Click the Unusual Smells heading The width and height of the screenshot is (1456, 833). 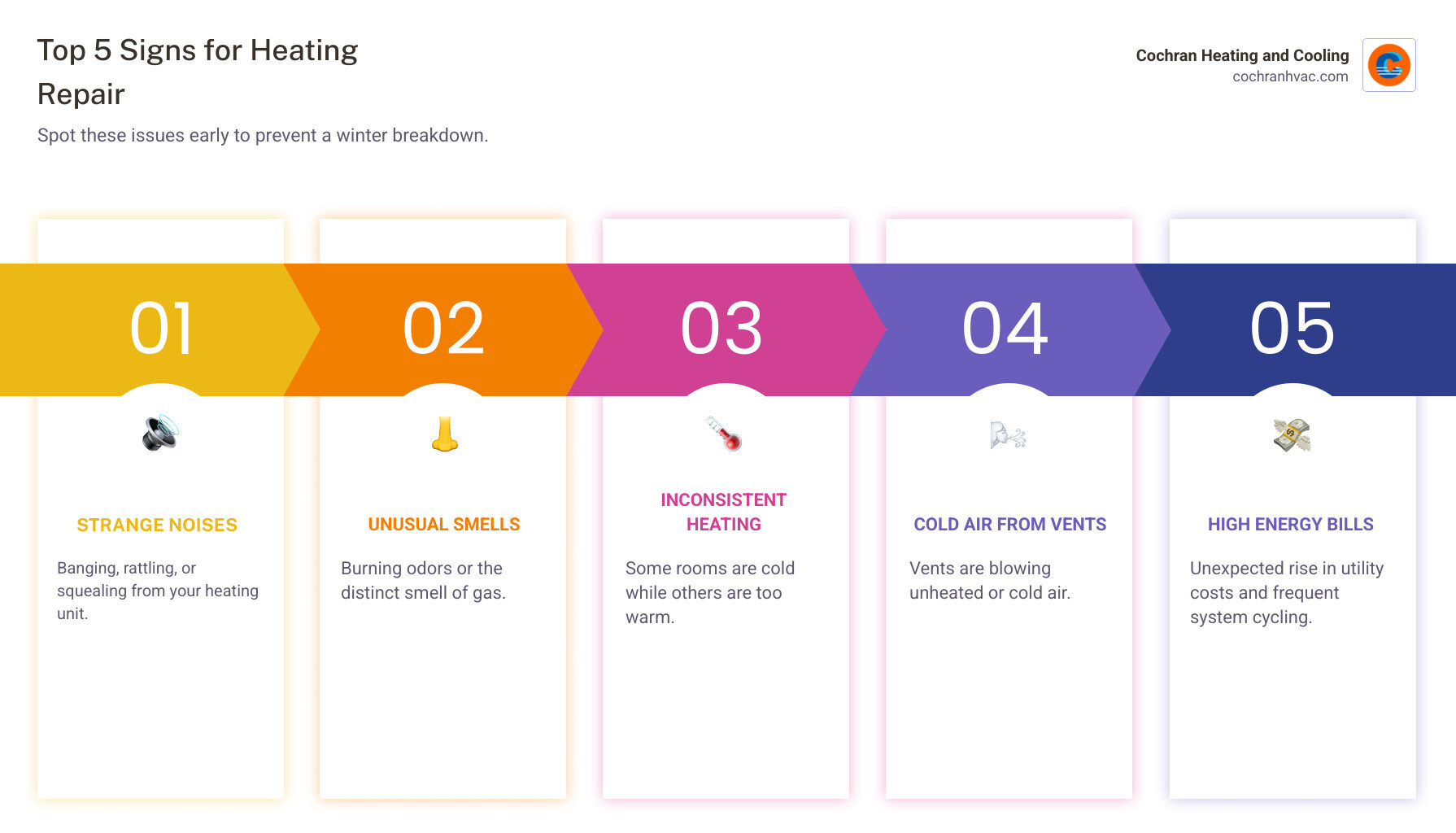444,525
